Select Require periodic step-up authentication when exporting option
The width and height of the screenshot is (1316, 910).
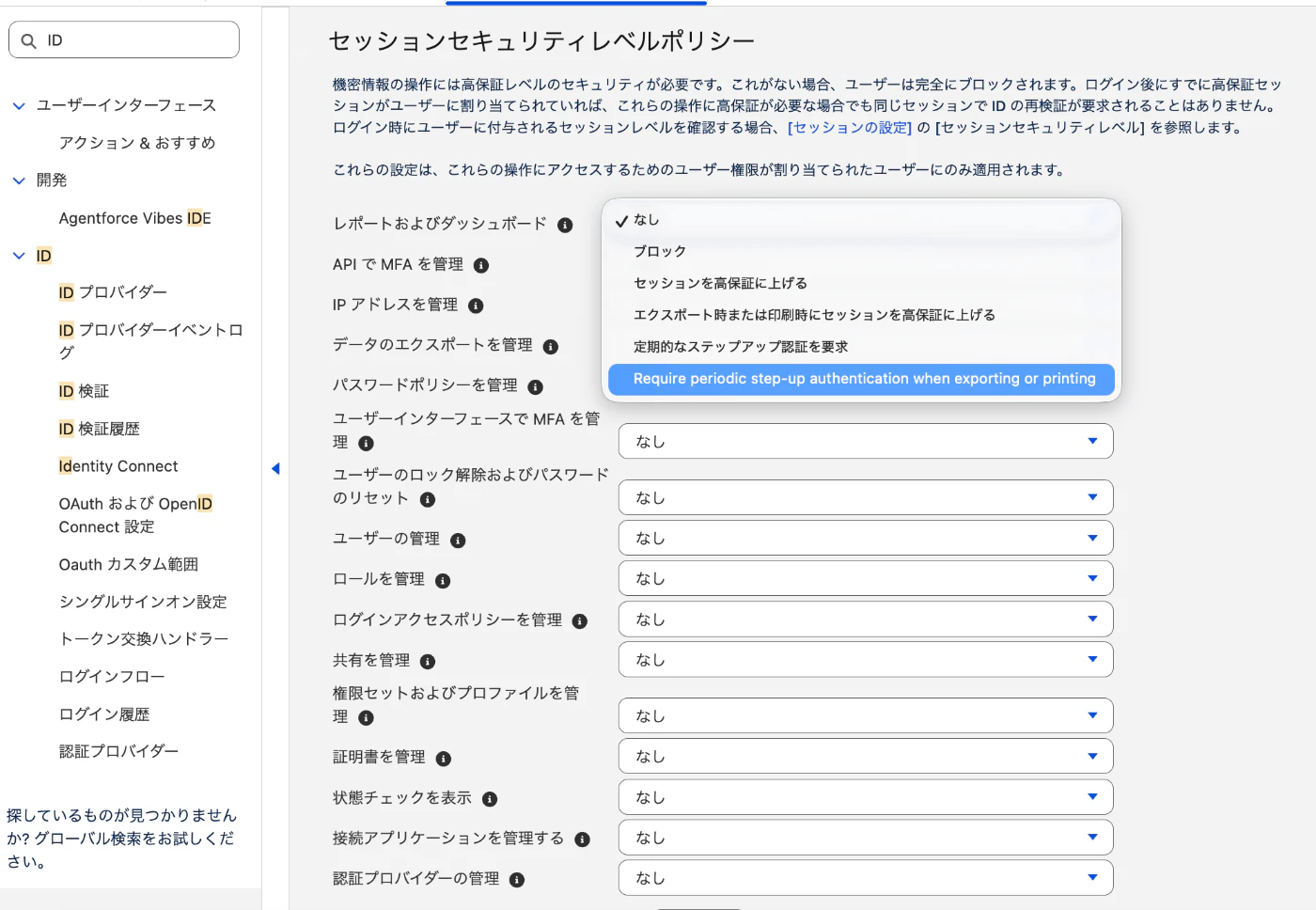(x=861, y=379)
